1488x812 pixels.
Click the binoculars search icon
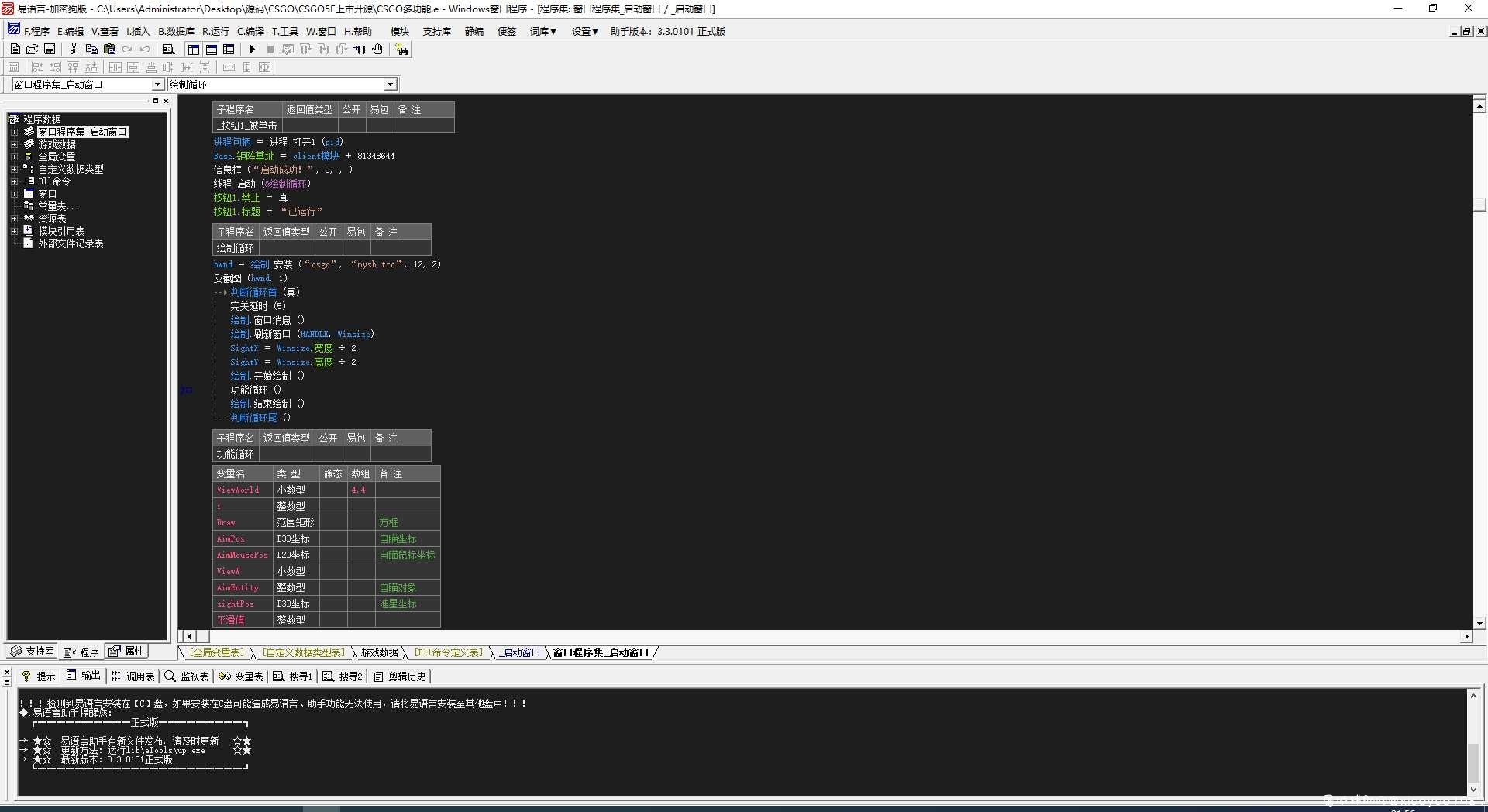[x=401, y=50]
